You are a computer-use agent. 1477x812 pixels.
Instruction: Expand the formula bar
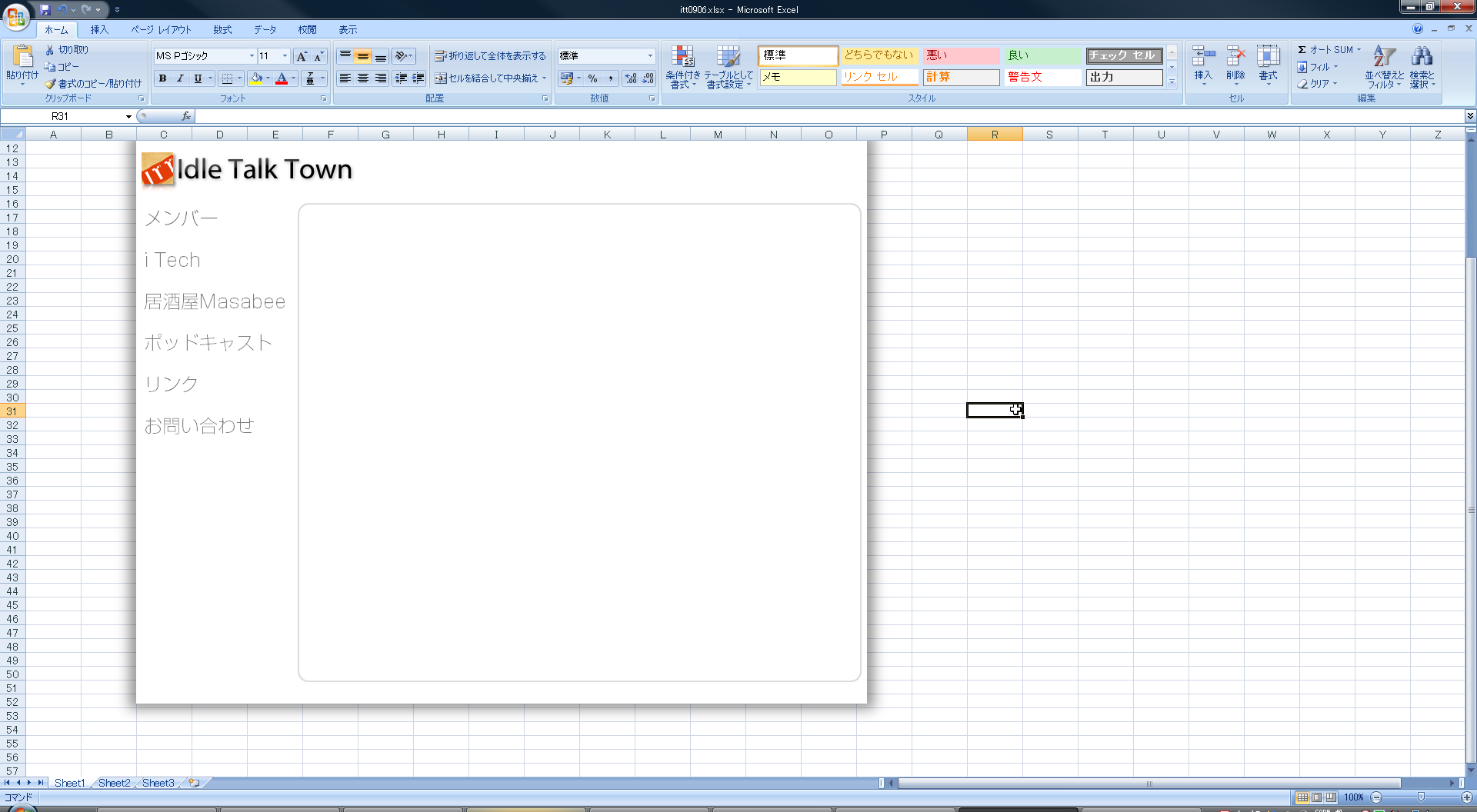(1470, 116)
